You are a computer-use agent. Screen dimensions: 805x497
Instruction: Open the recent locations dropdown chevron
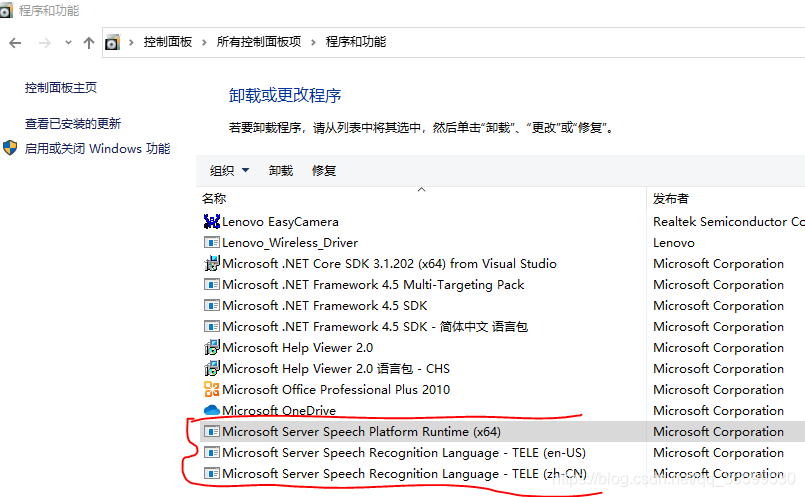point(68,43)
